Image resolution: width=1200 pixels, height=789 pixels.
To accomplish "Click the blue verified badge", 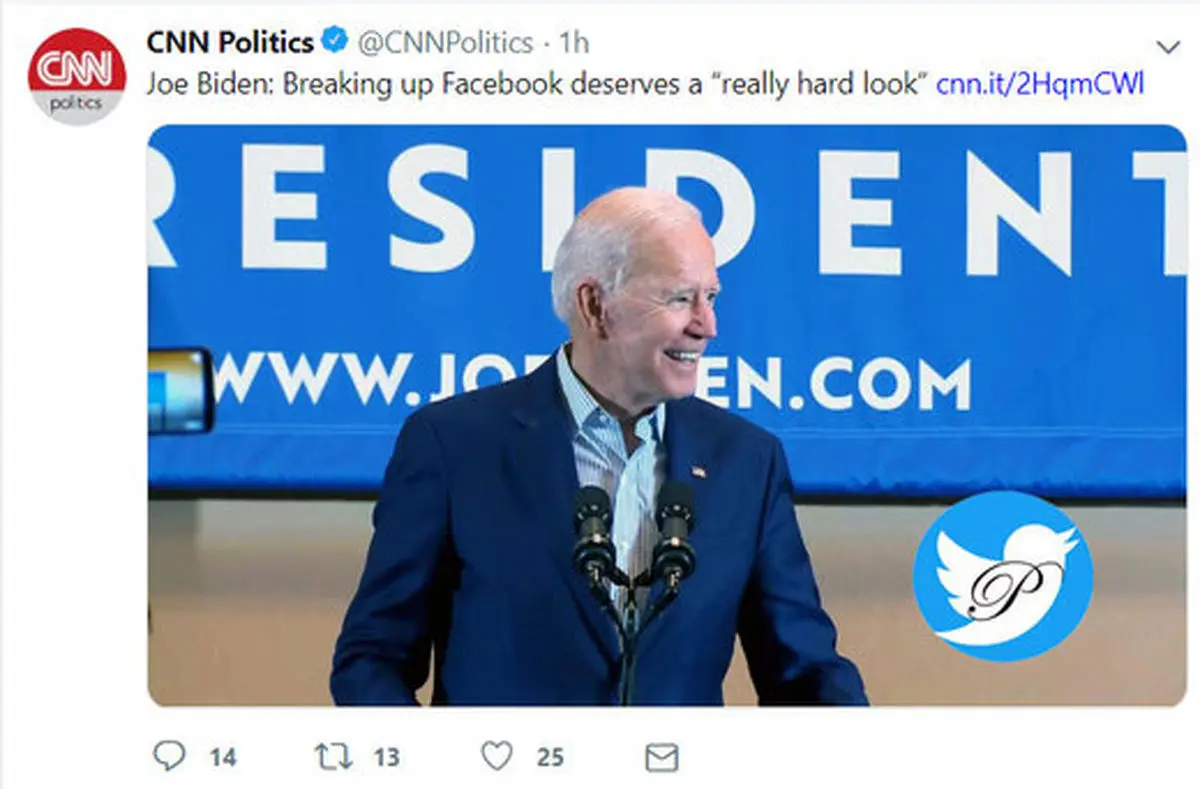I will [x=335, y=43].
